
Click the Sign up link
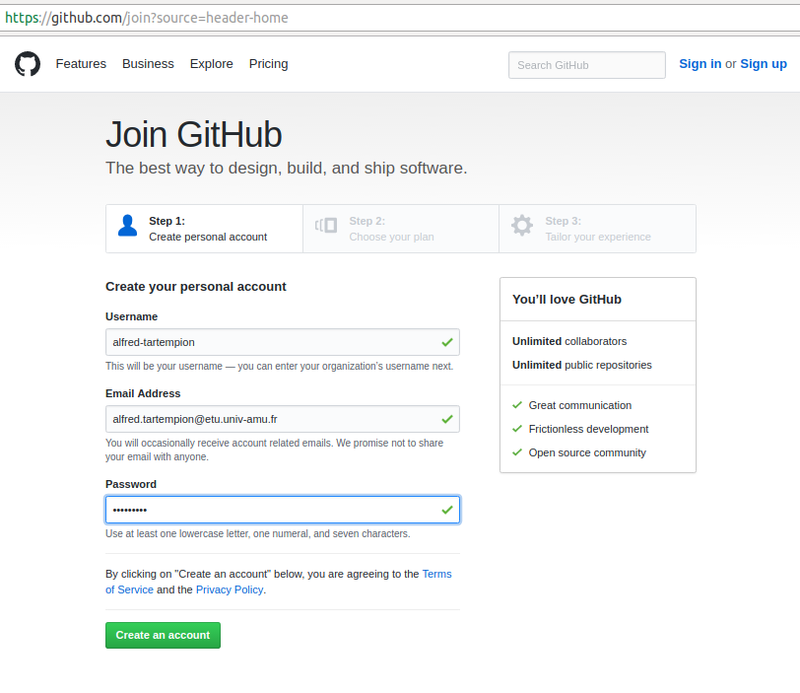763,64
